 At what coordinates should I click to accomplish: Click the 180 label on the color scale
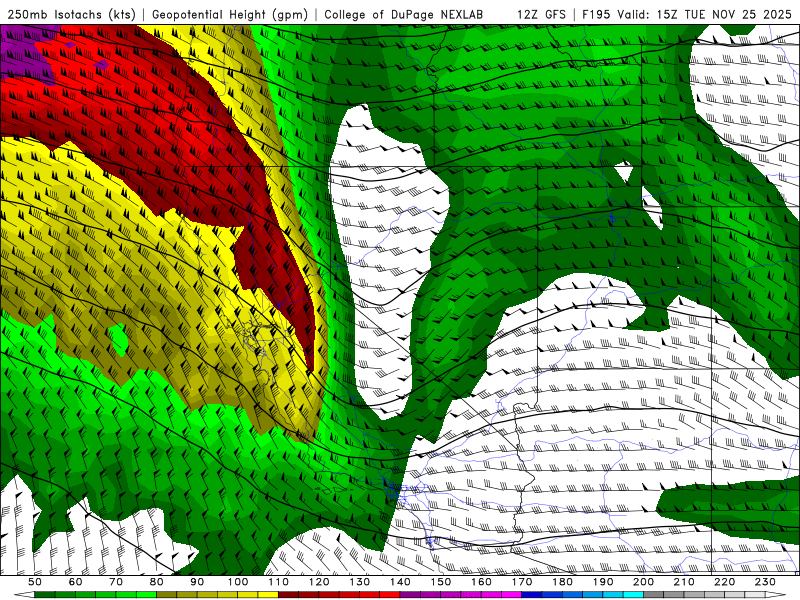[x=562, y=582]
